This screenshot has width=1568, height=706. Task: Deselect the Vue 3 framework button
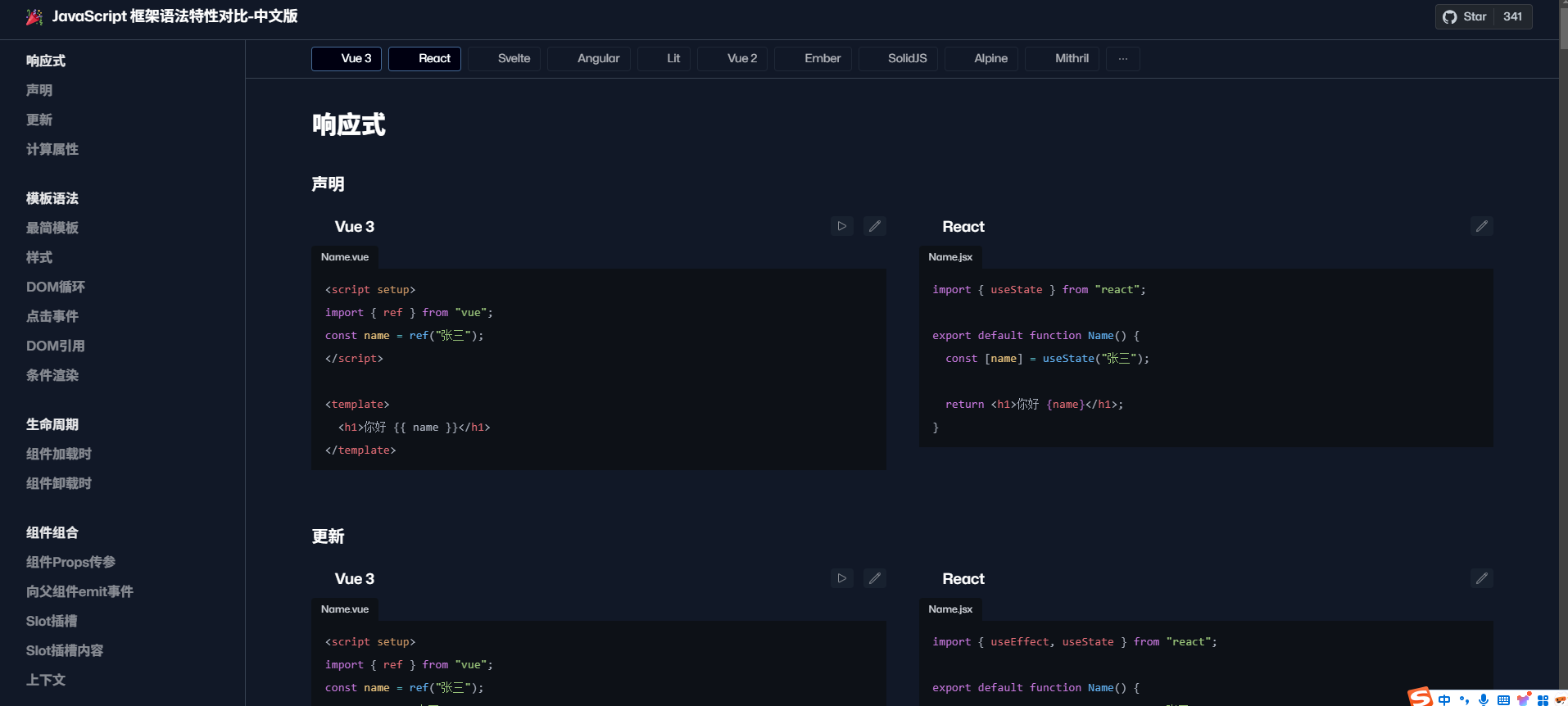click(x=347, y=59)
